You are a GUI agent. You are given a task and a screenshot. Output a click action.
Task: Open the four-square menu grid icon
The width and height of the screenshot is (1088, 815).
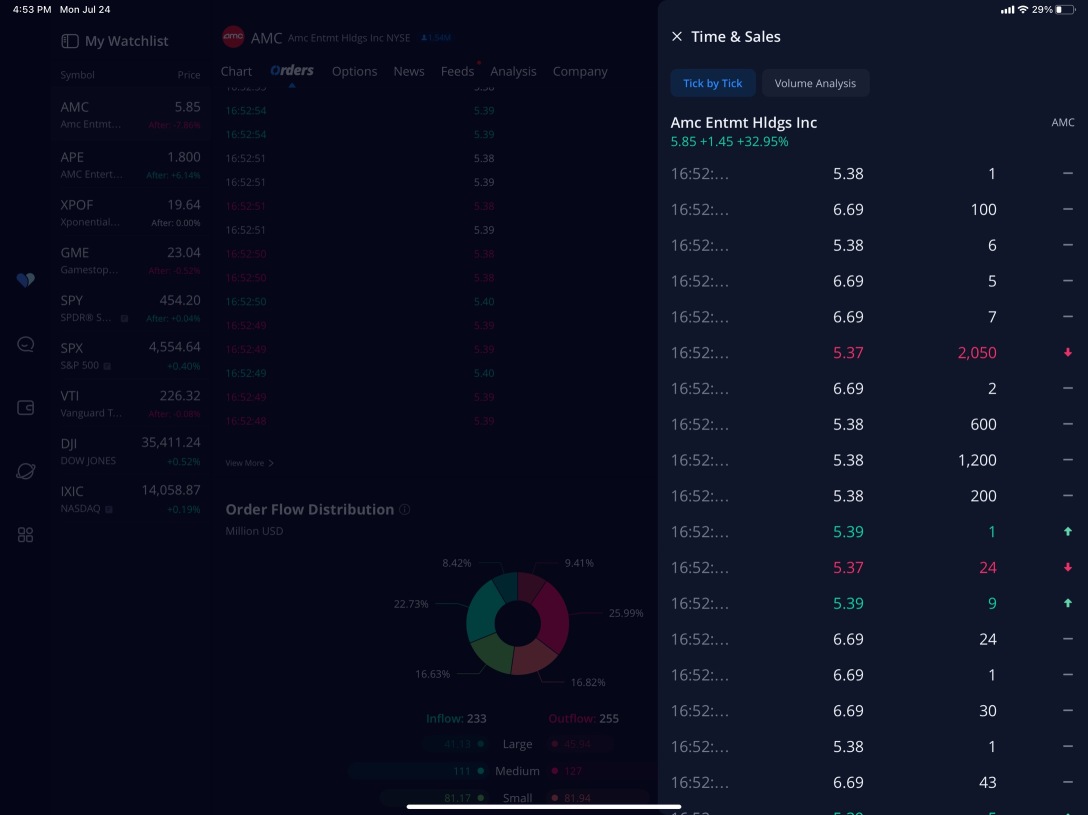point(26,535)
